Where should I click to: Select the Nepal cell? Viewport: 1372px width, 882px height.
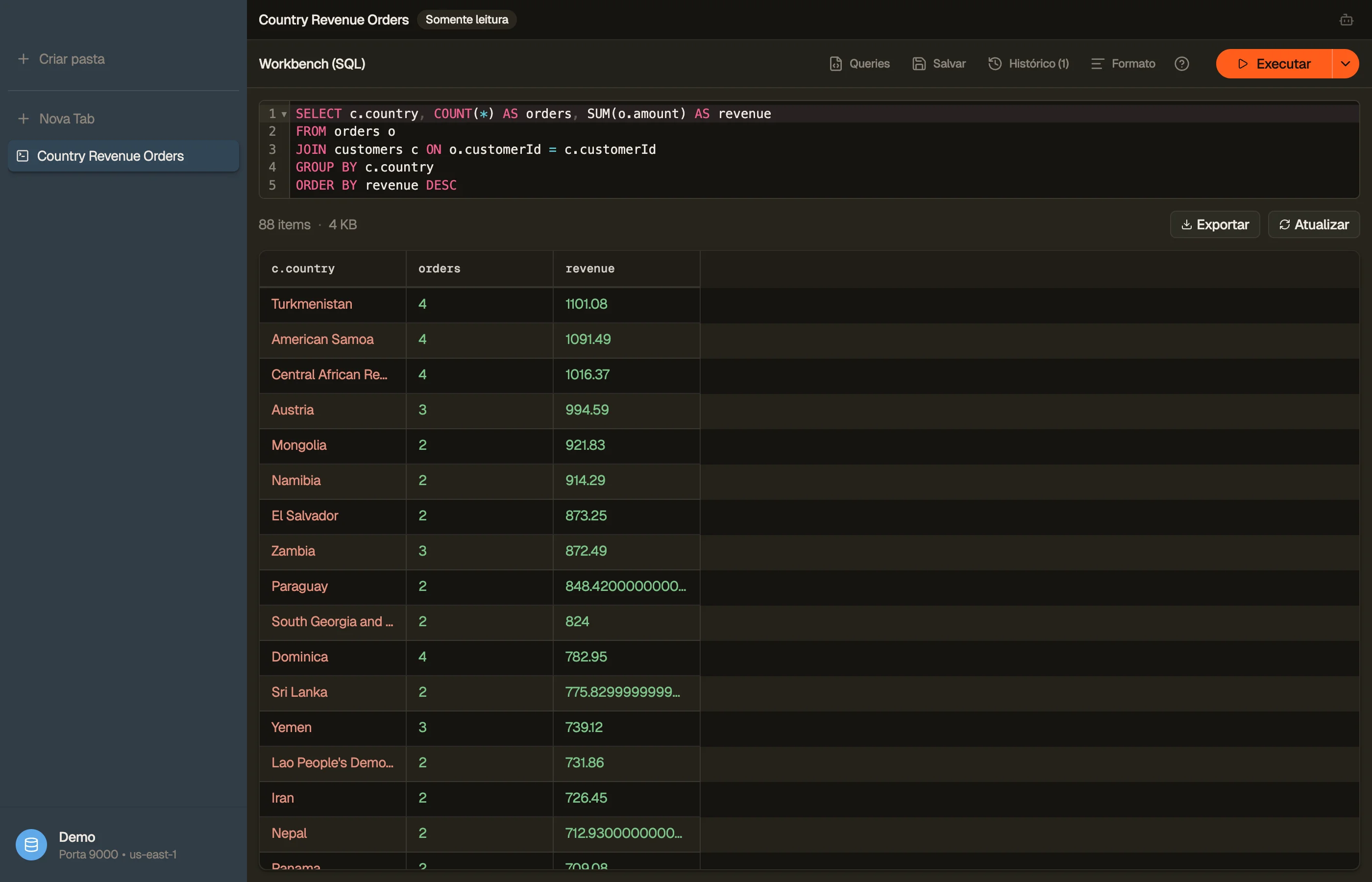[x=333, y=833]
